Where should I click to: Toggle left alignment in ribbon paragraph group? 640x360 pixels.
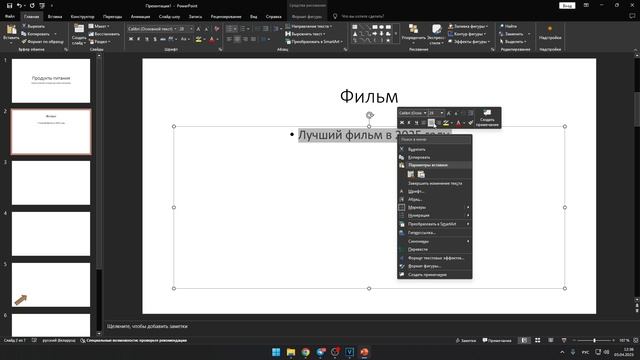coord(229,39)
